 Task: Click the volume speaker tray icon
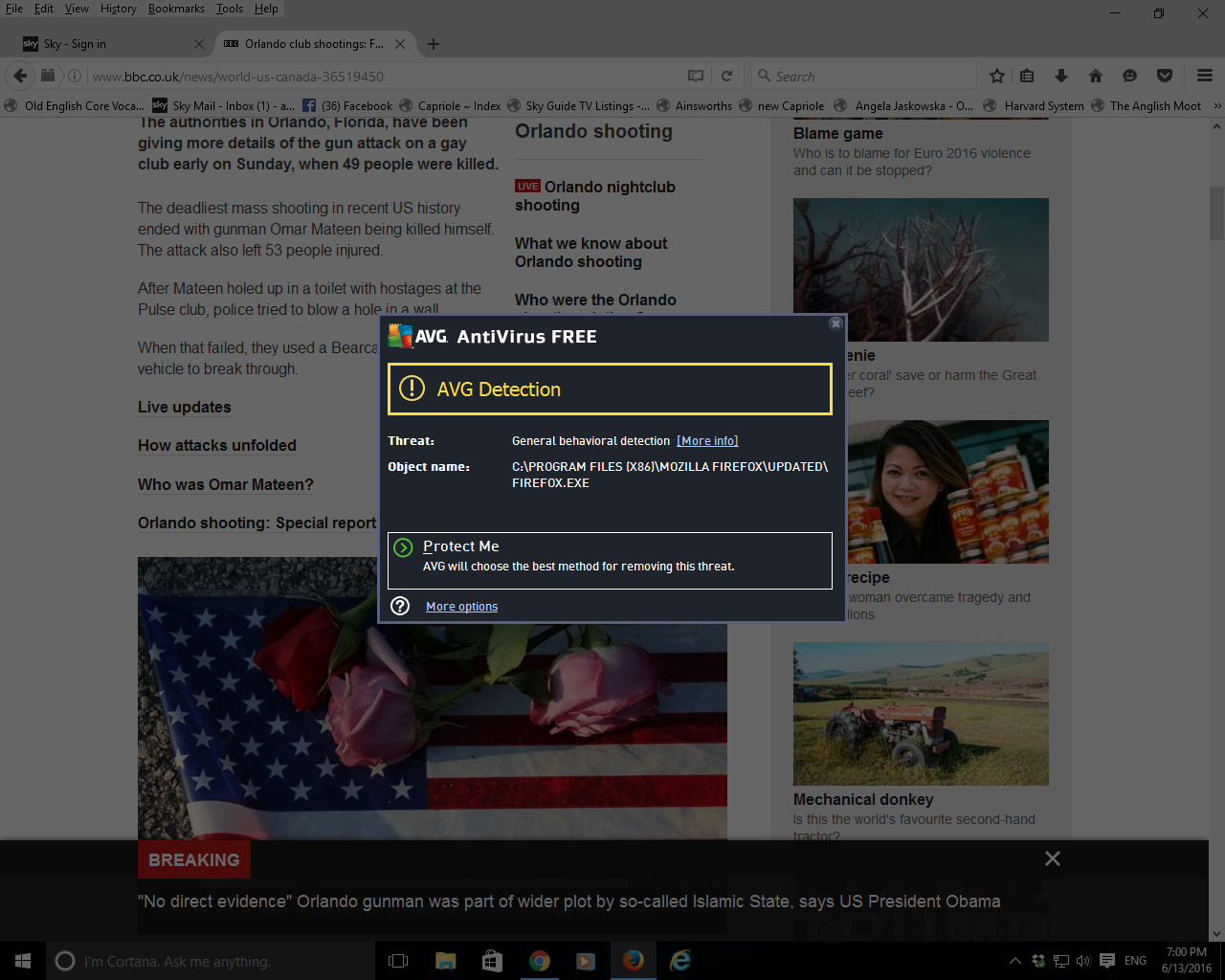[1083, 961]
